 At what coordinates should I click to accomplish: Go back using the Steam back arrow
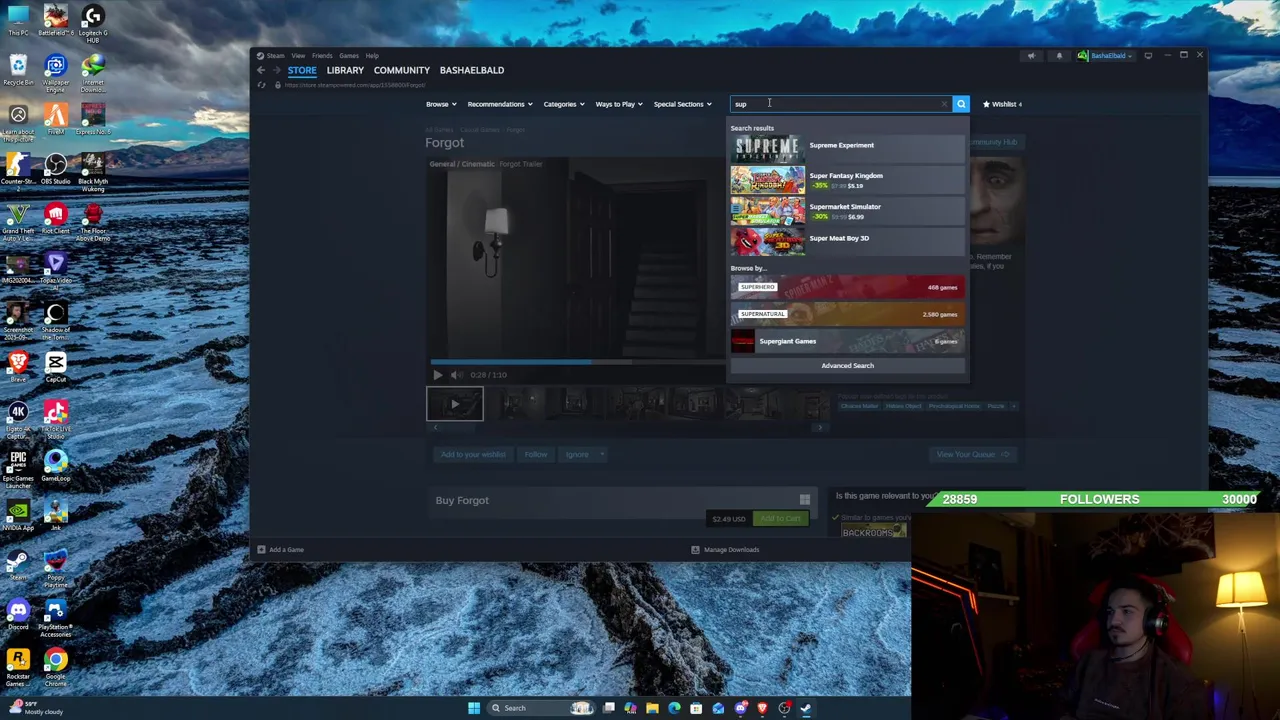click(x=260, y=70)
